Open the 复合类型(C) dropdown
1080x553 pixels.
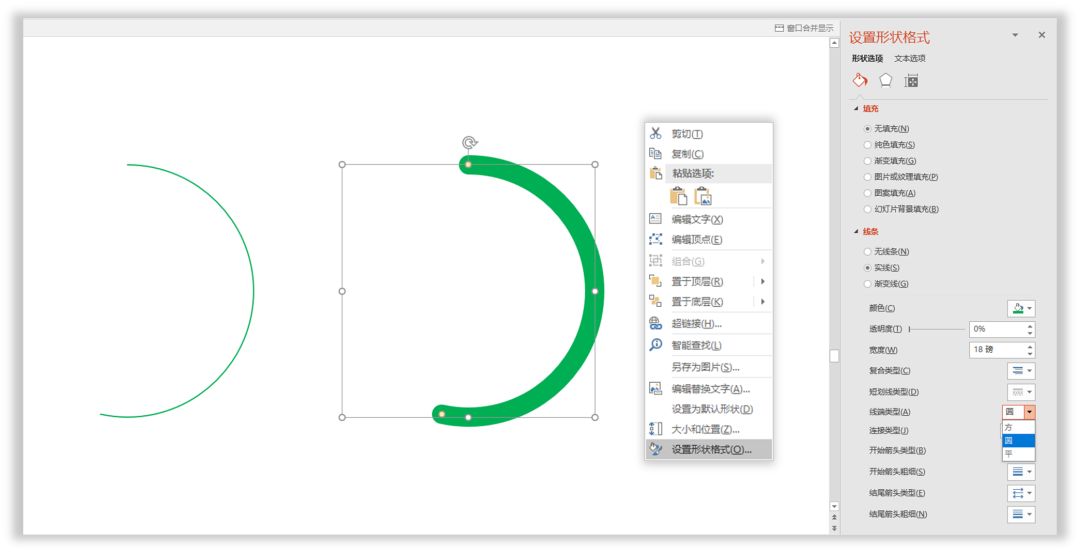pos(1021,371)
